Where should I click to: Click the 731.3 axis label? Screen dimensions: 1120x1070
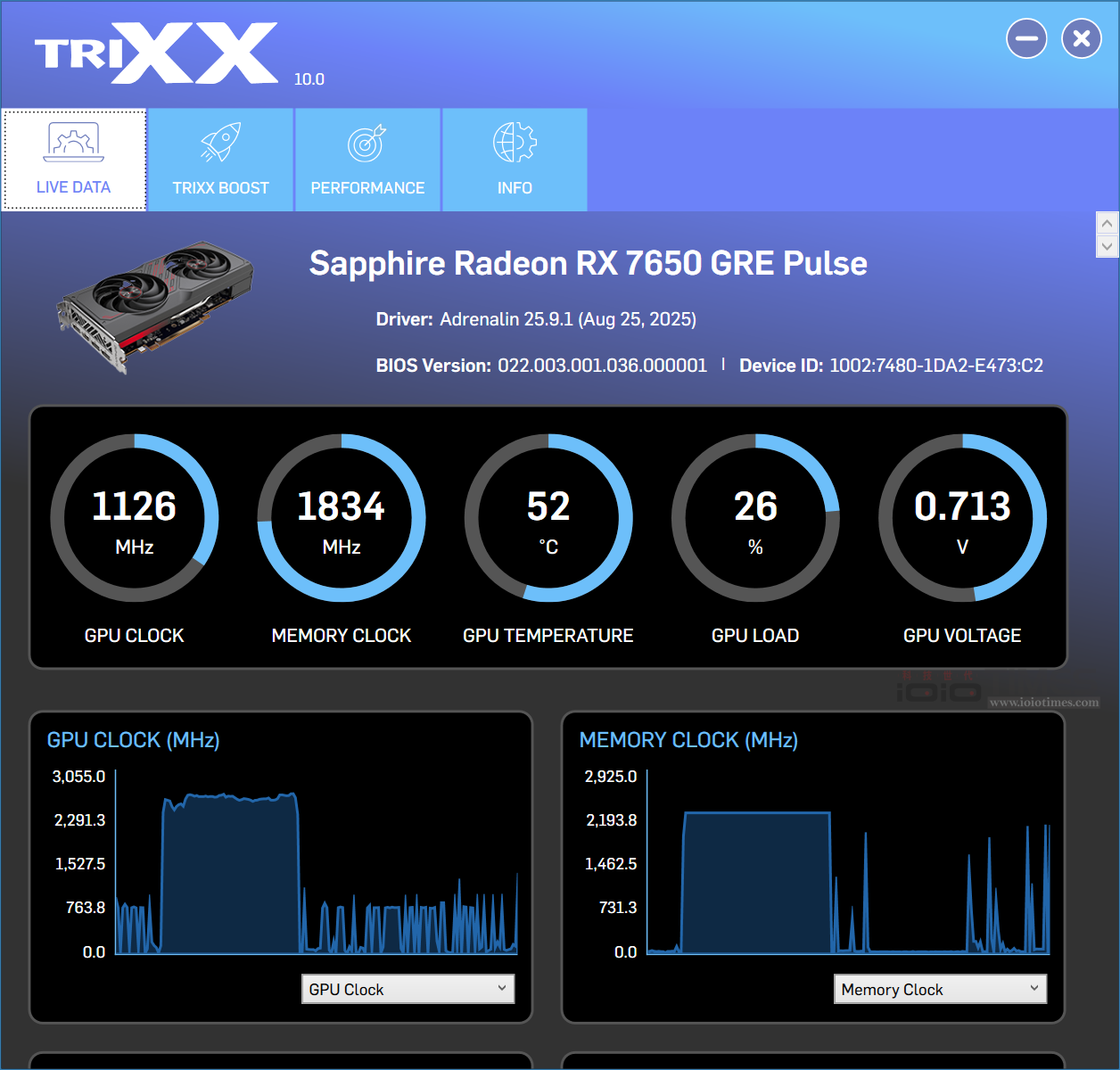[x=618, y=908]
